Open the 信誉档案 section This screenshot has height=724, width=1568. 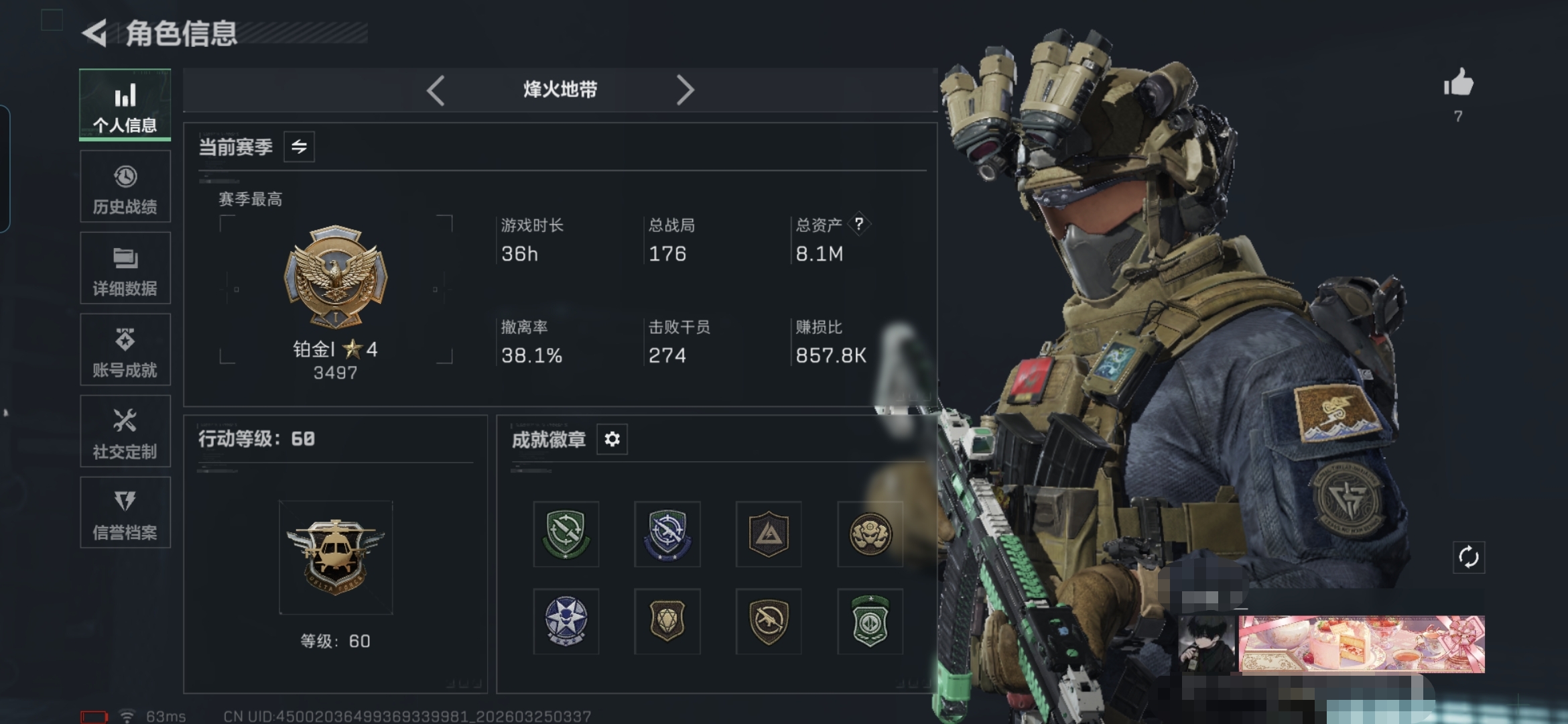pos(125,513)
